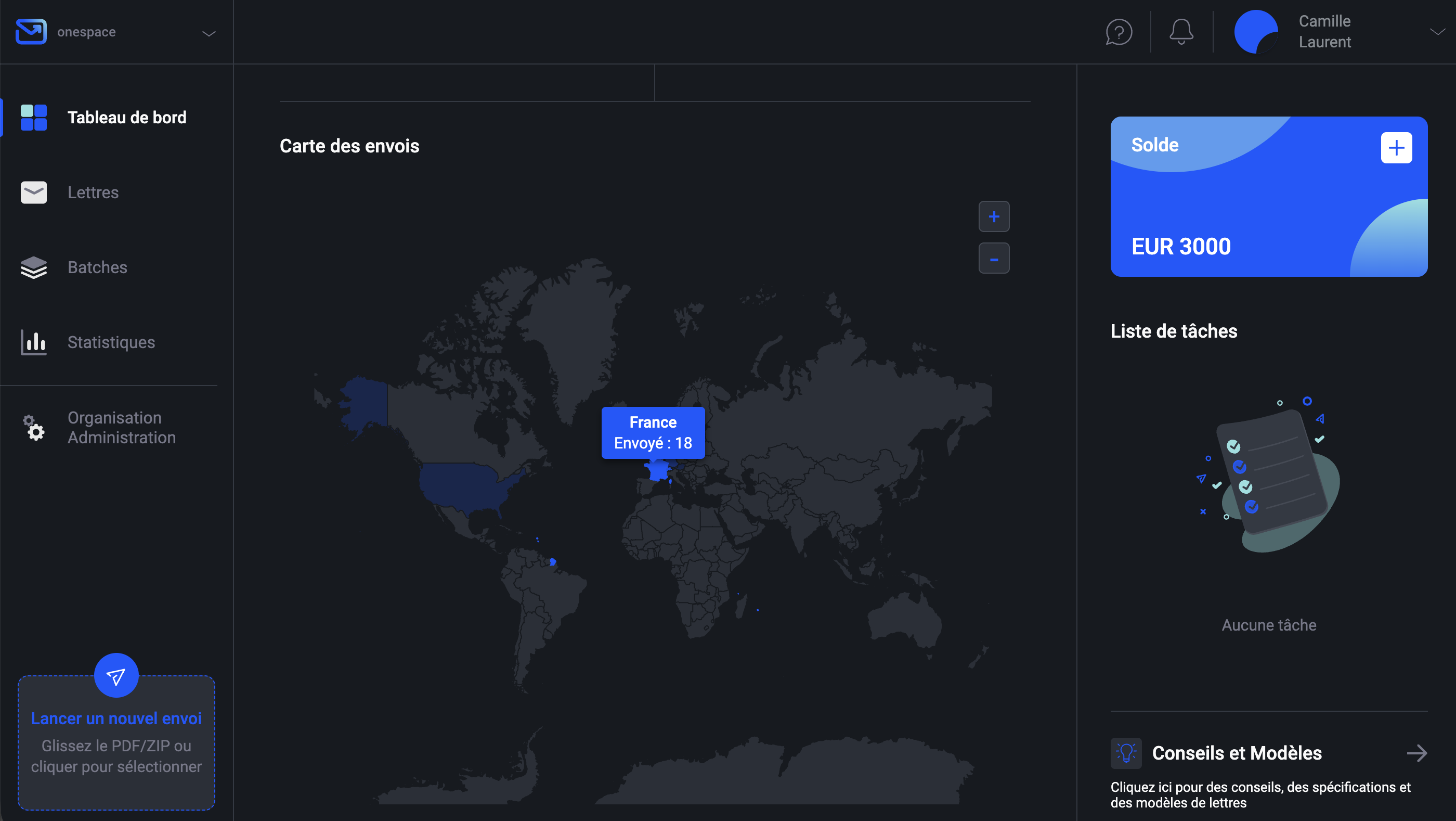
Task: Expand the onespace workspace dropdown chevron
Action: 209,33
